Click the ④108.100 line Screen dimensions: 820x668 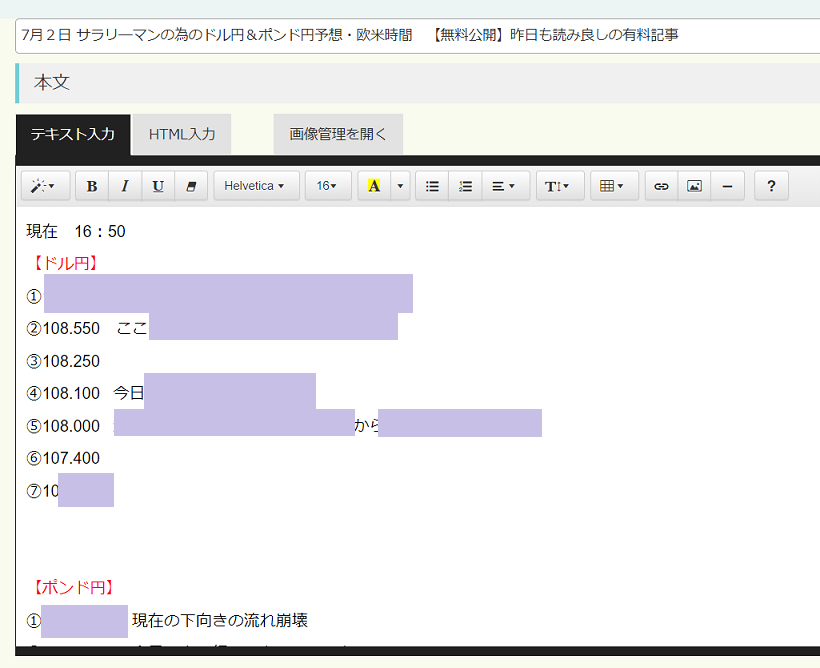coord(85,393)
